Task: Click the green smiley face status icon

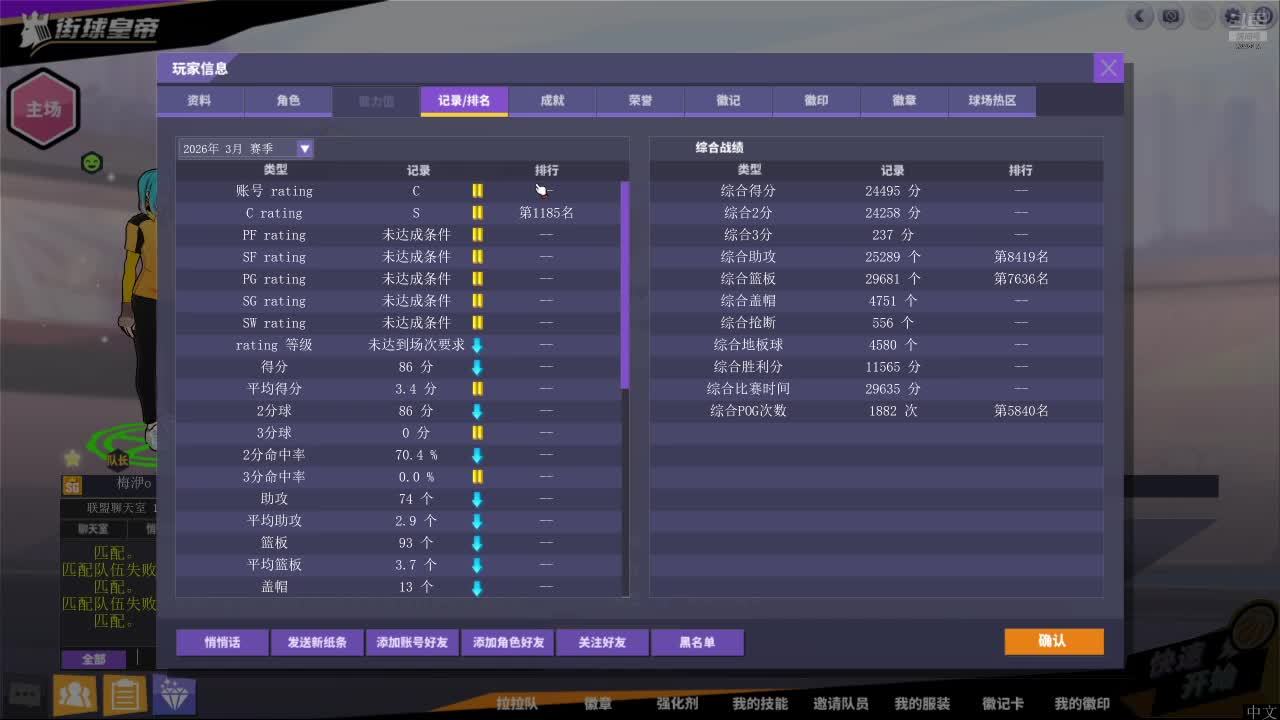Action: pyautogui.click(x=92, y=162)
